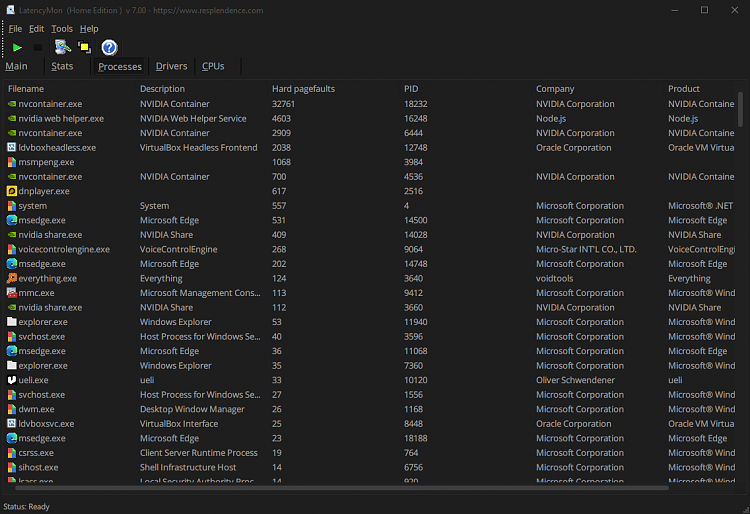The height and width of the screenshot is (514, 750).
Task: Start monitoring with the green play button
Action: pyautogui.click(x=17, y=47)
